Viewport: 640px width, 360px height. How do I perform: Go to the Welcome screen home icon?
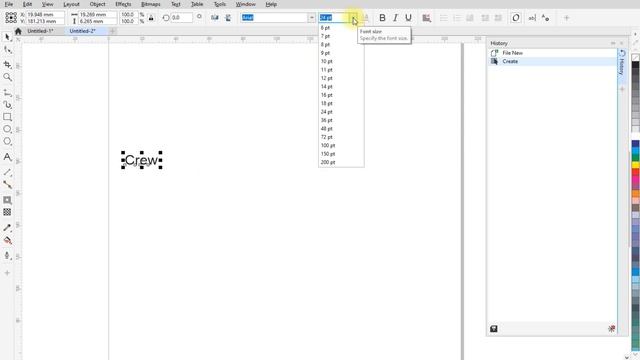[18, 31]
